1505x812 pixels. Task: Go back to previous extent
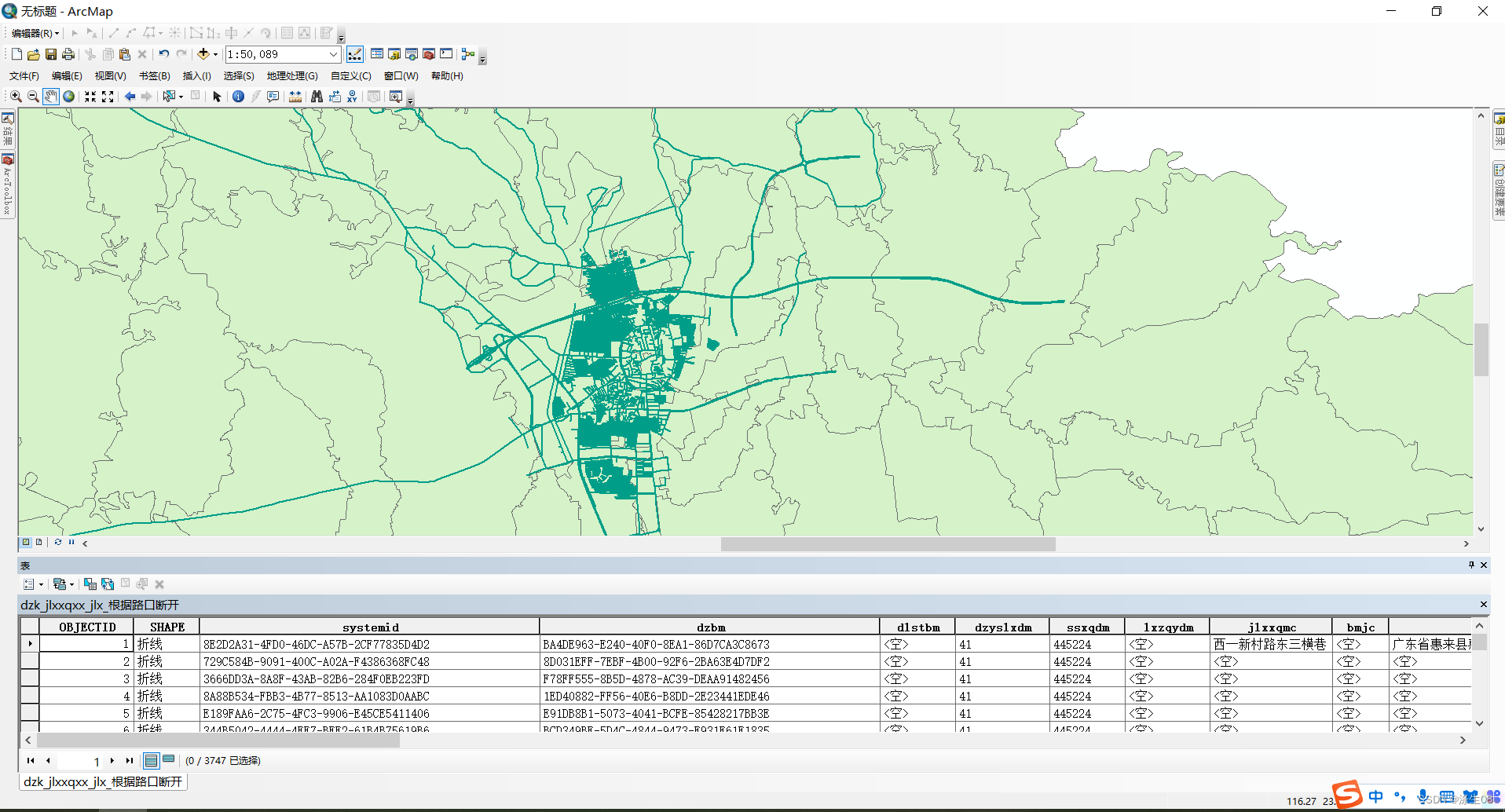point(130,96)
